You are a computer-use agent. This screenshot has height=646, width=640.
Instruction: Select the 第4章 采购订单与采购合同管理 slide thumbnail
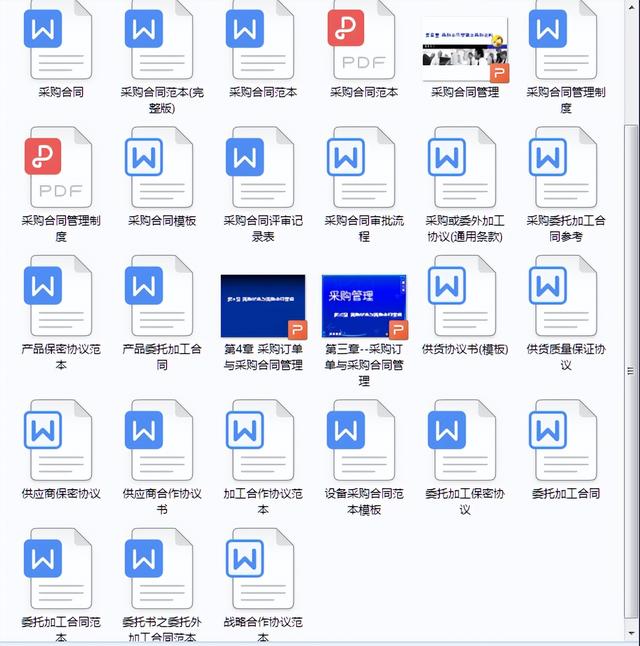tap(264, 307)
